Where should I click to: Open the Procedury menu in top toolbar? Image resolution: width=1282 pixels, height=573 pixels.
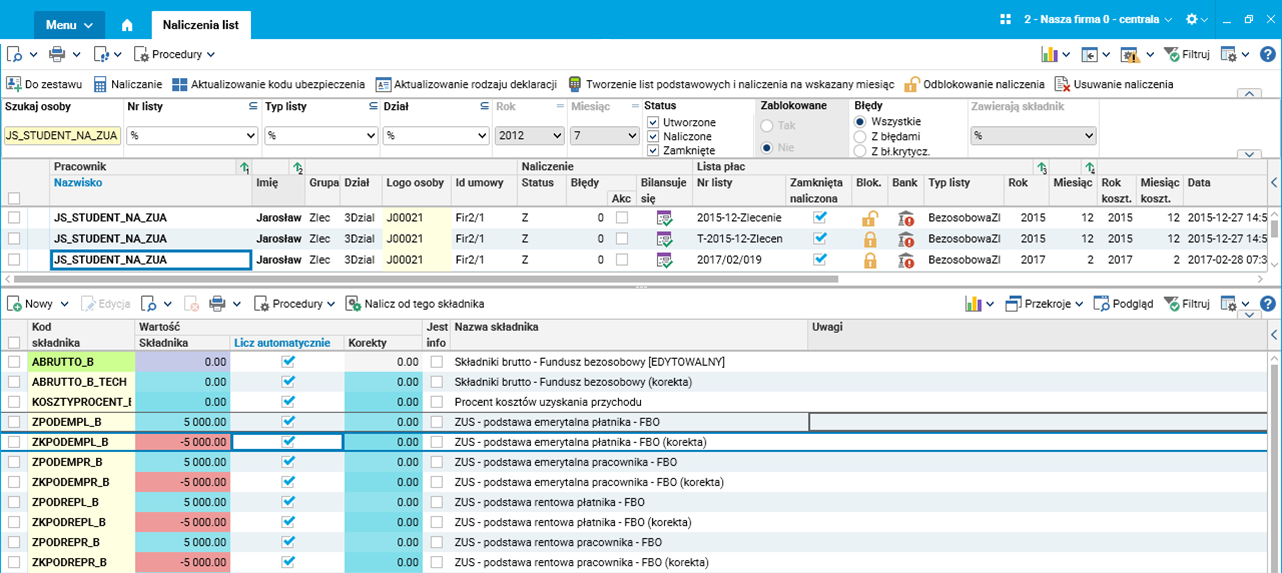click(176, 54)
